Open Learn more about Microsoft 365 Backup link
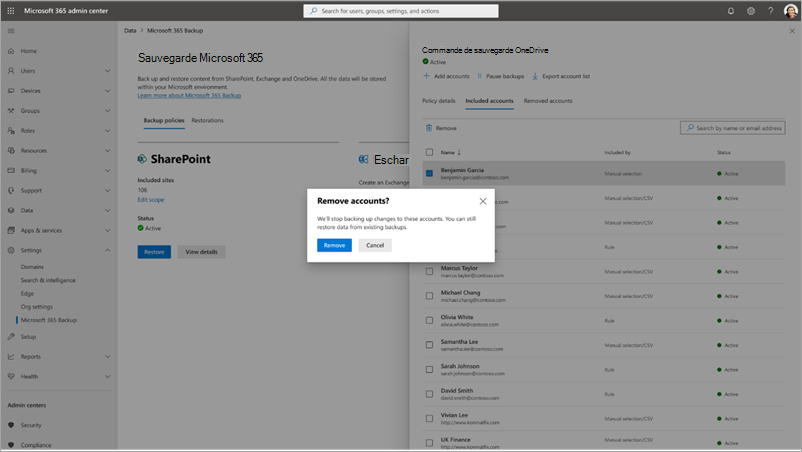 tap(189, 96)
